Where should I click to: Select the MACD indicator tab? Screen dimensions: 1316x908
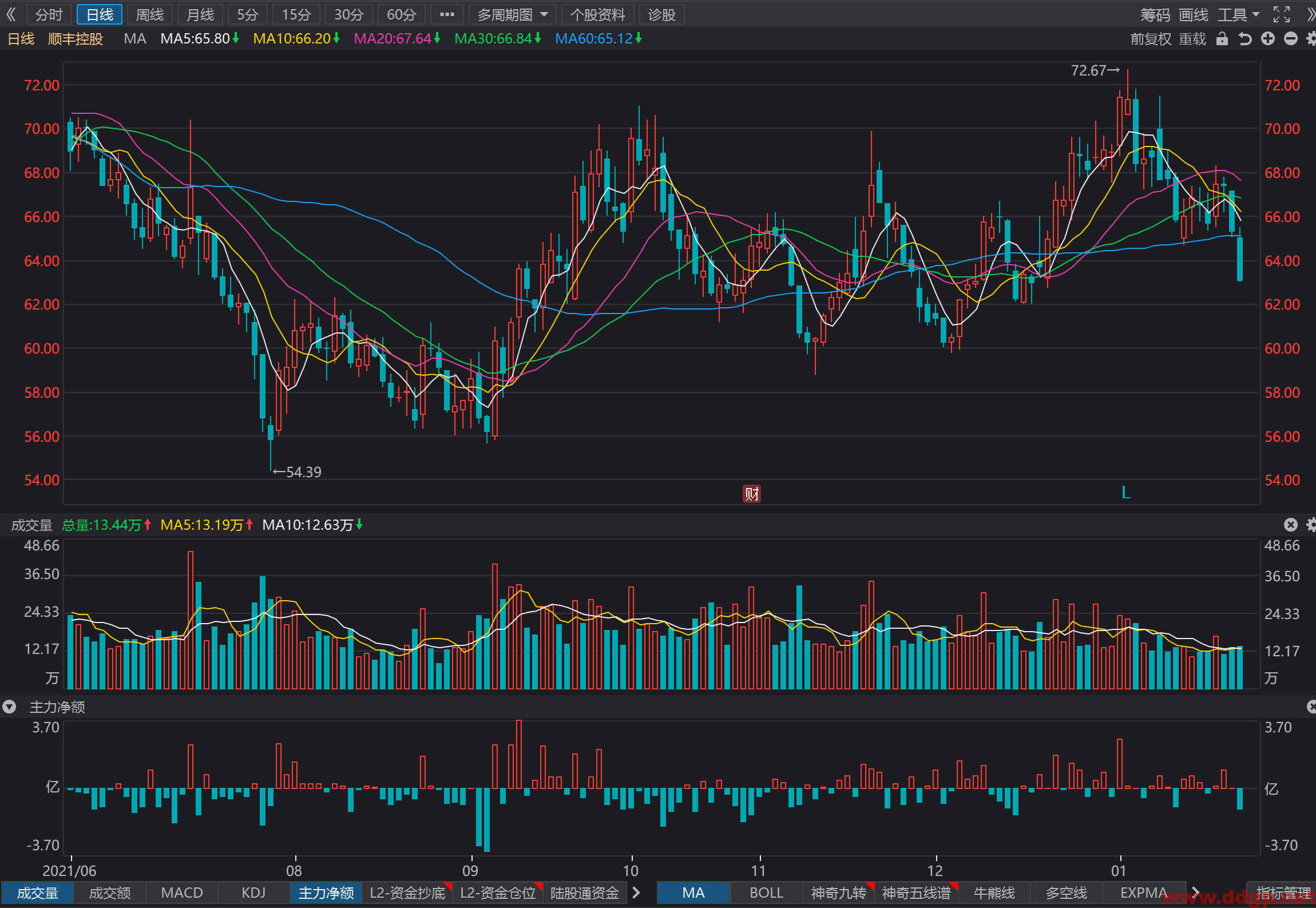point(182,893)
